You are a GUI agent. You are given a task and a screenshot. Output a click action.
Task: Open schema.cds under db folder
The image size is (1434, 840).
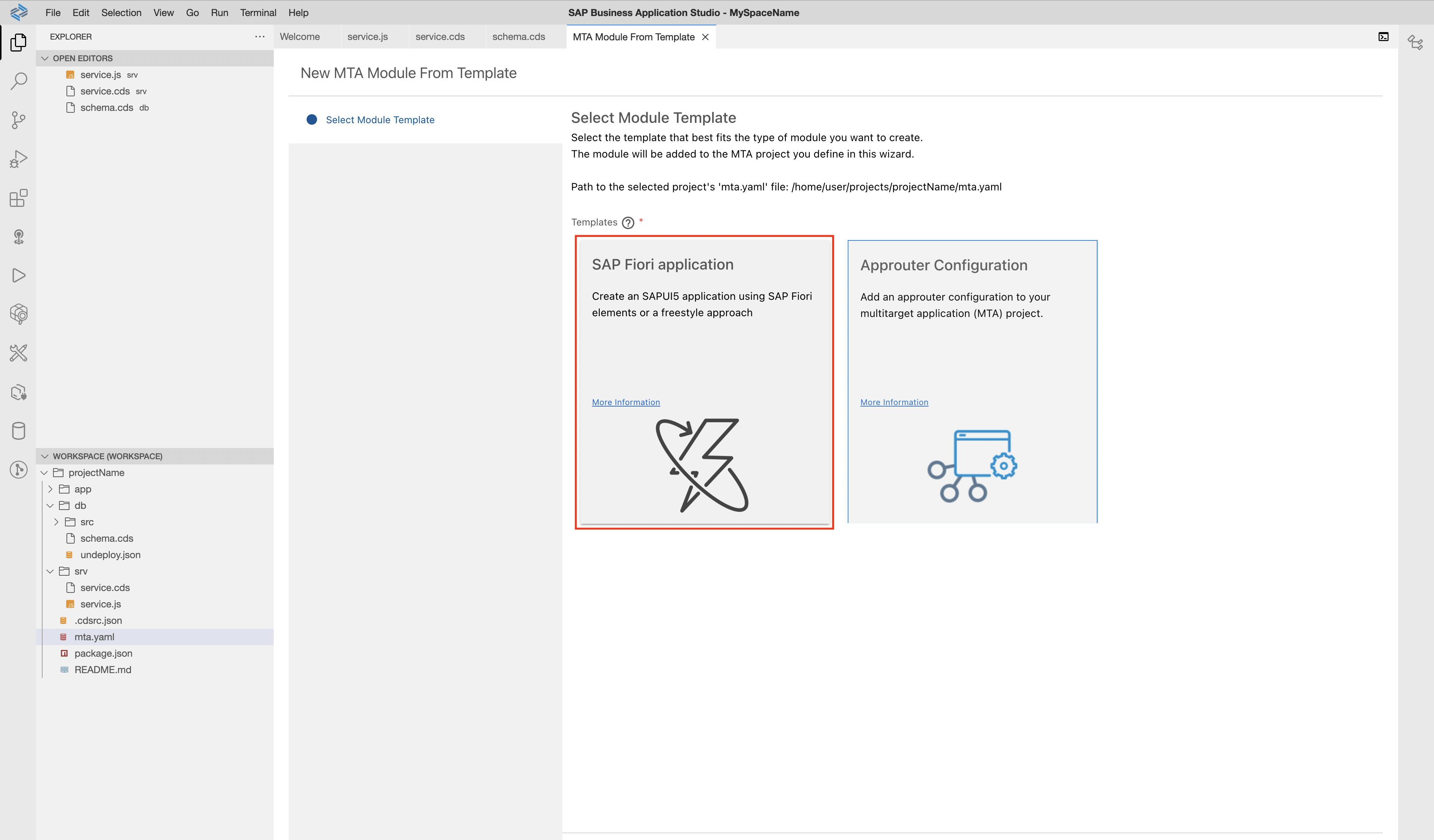click(155, 539)
